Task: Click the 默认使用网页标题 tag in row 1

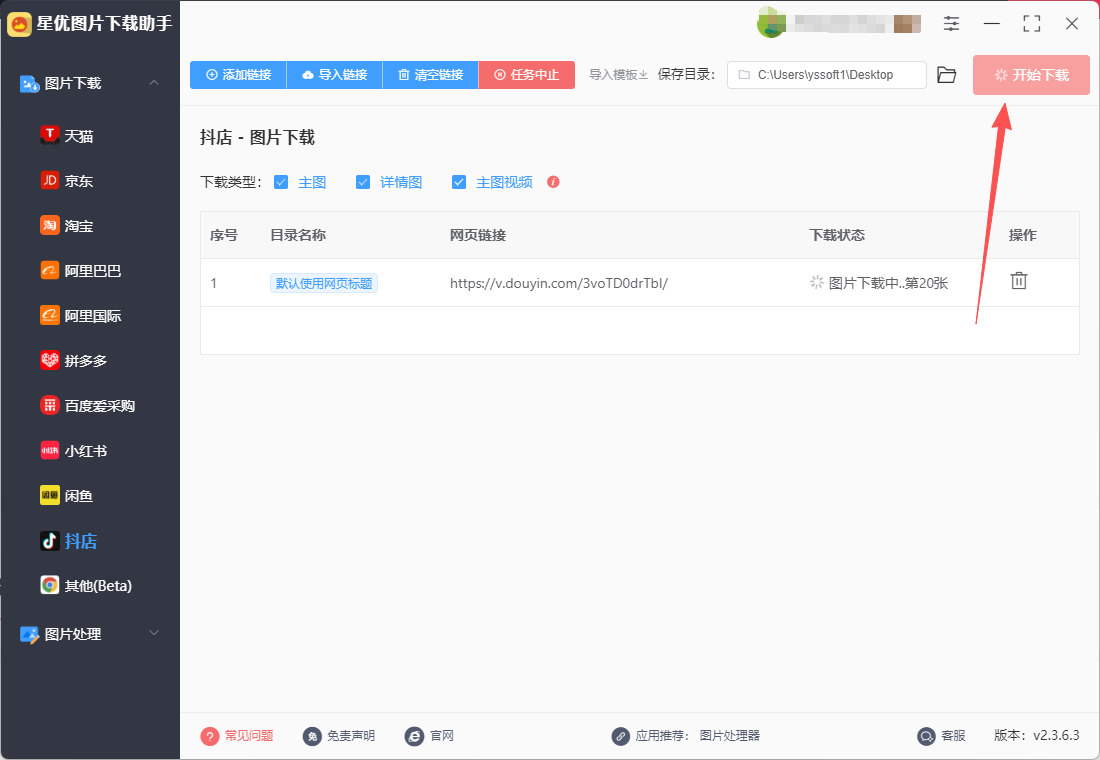Action: (x=323, y=283)
